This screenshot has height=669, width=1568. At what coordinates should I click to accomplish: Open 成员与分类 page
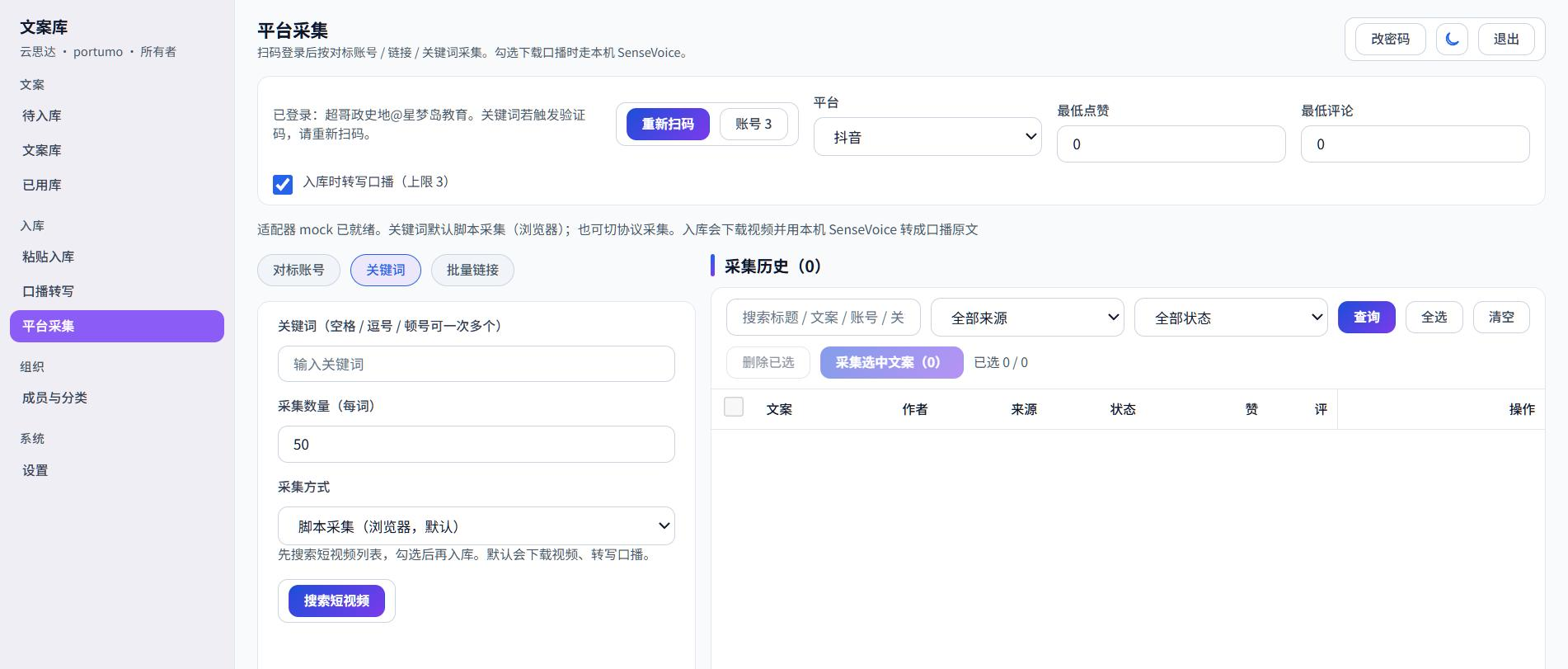pyautogui.click(x=117, y=398)
